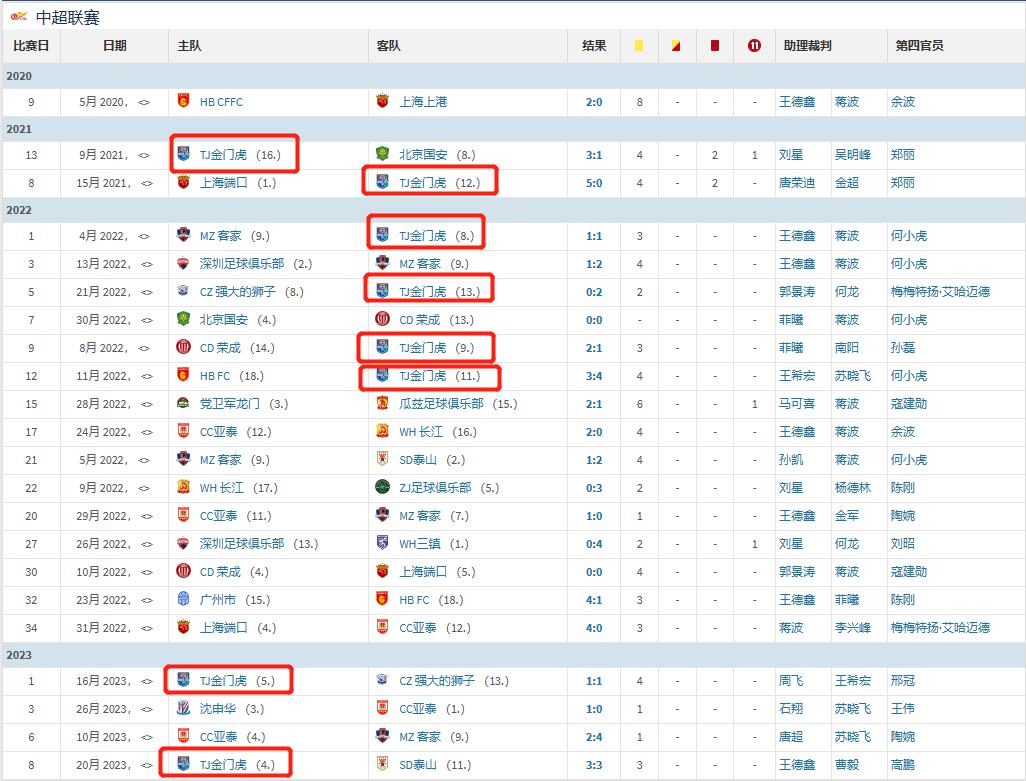Click the 日期 column header
This screenshot has width=1026, height=781.
point(115,46)
